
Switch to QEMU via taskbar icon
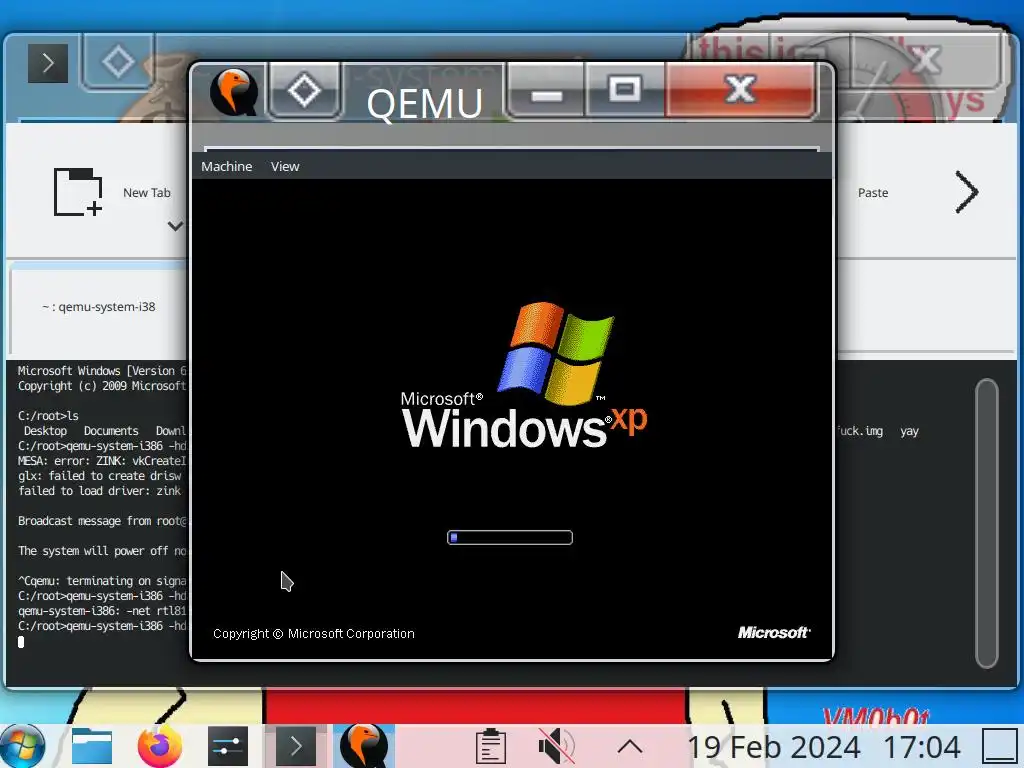(364, 746)
